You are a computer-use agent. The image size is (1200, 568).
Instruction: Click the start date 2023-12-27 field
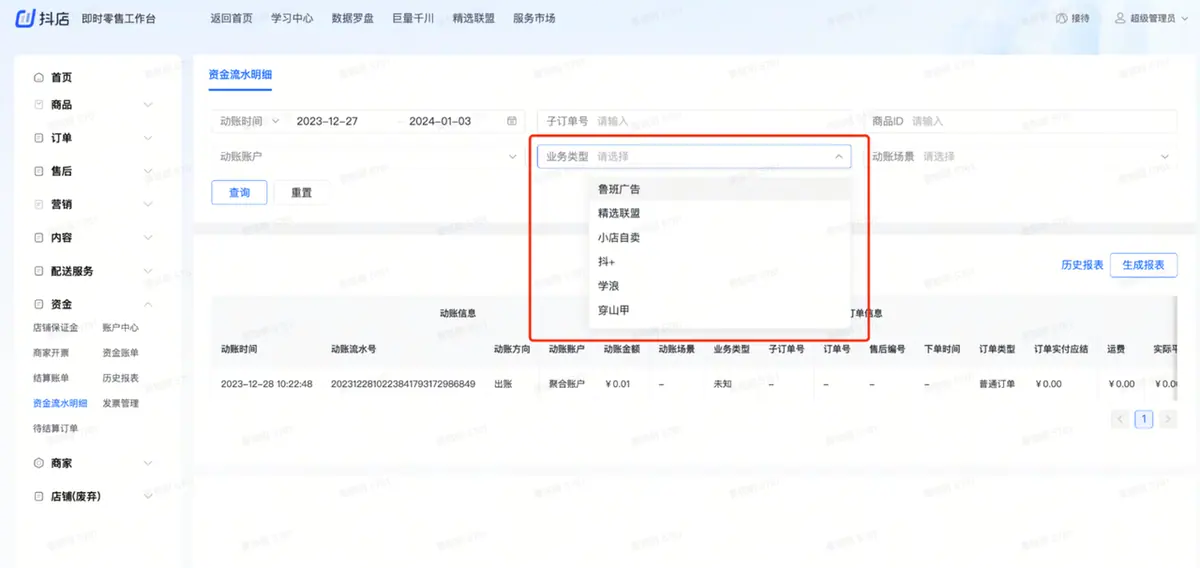pos(327,121)
